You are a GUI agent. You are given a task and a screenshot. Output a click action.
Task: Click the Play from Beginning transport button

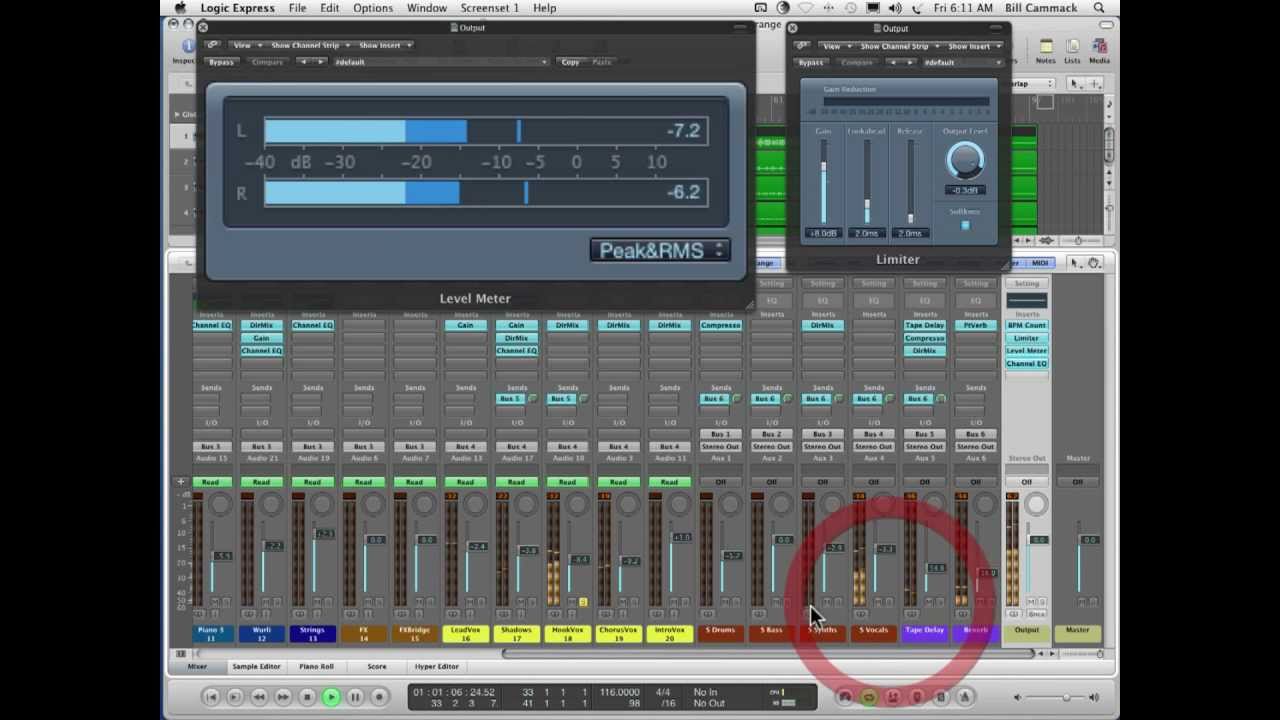click(234, 697)
